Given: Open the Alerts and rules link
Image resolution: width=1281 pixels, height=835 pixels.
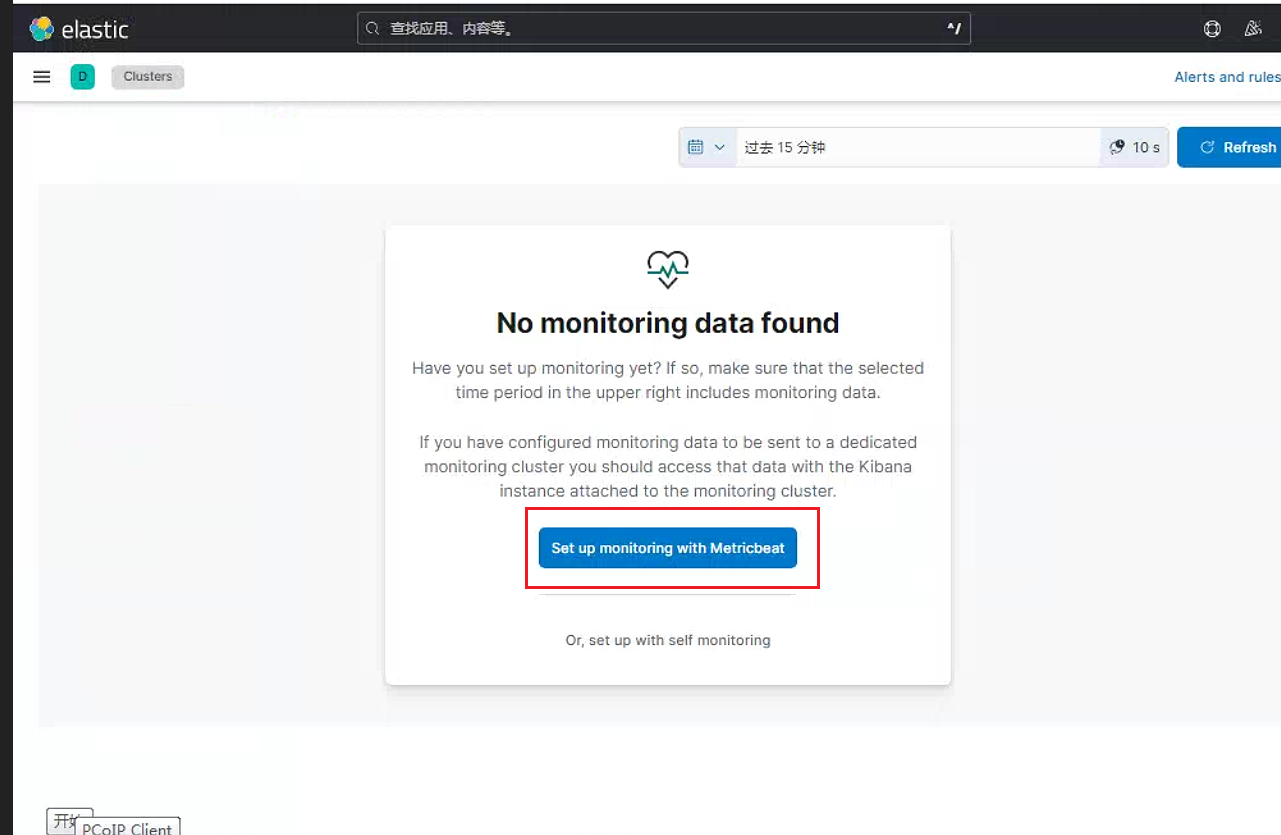Looking at the screenshot, I should [x=1227, y=77].
